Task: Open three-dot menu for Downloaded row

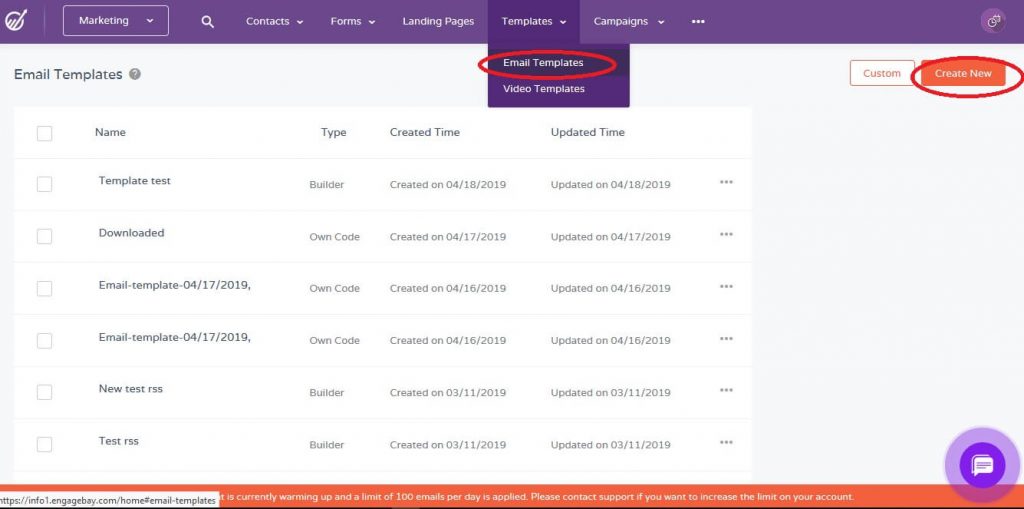Action: pos(726,235)
